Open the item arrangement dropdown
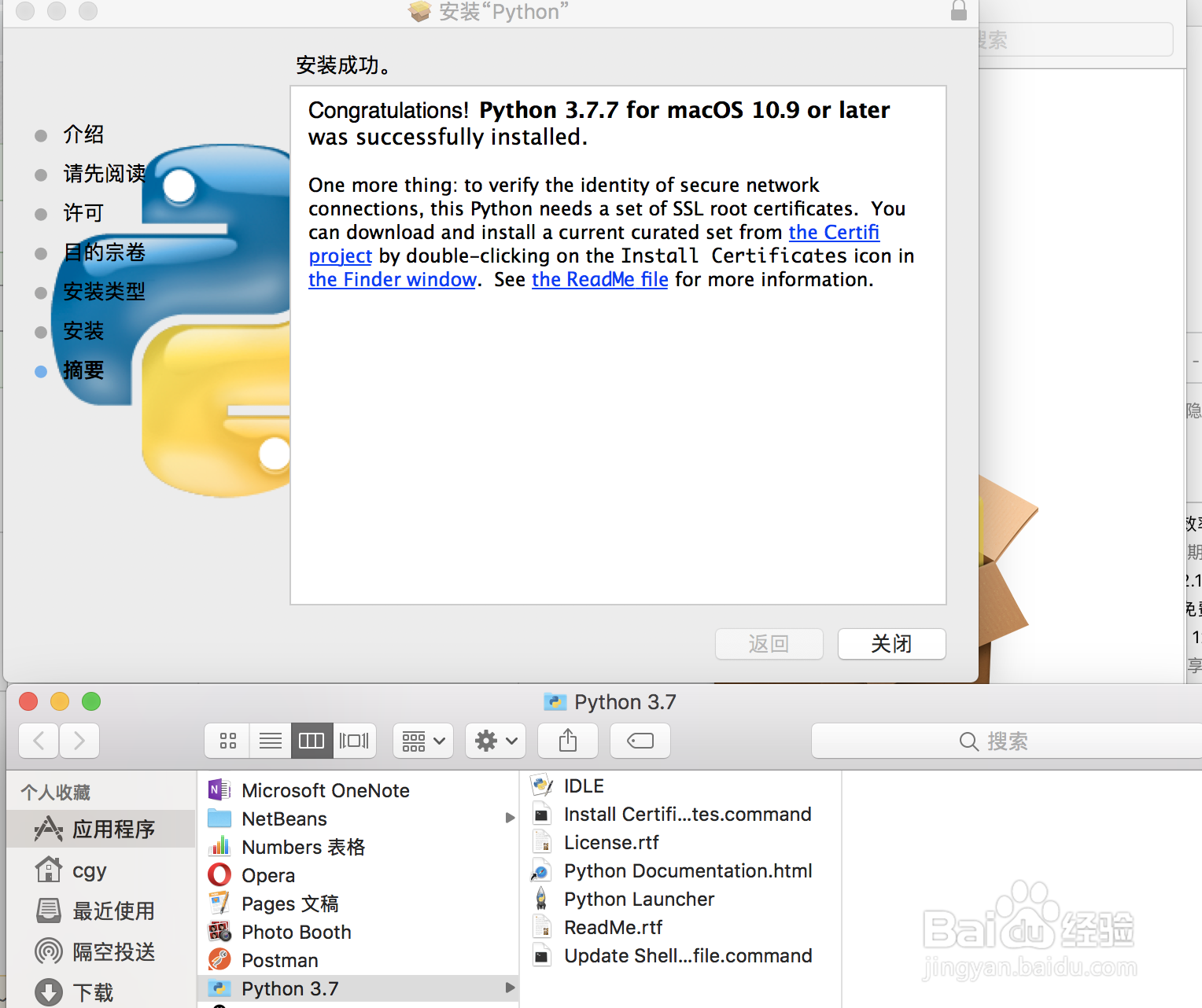Viewport: 1202px width, 1008px height. pos(423,741)
